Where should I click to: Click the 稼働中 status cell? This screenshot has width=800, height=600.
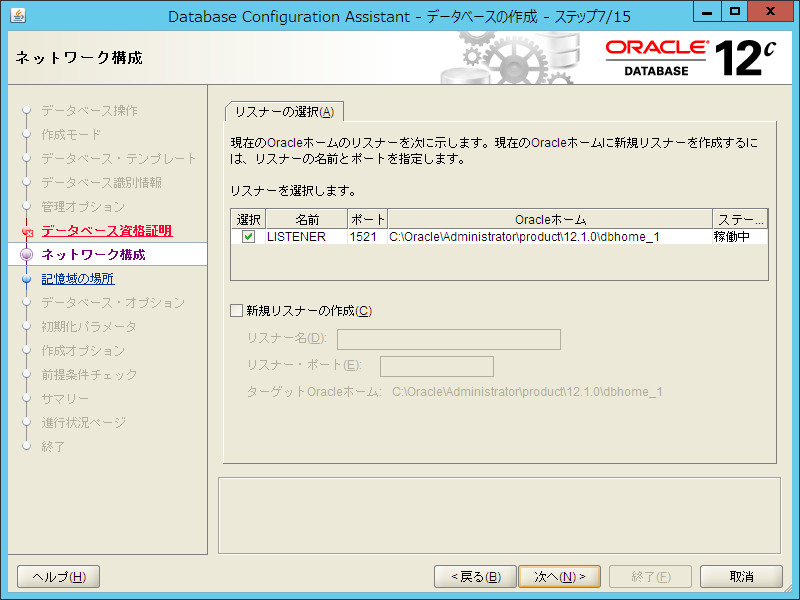pyautogui.click(x=740, y=237)
